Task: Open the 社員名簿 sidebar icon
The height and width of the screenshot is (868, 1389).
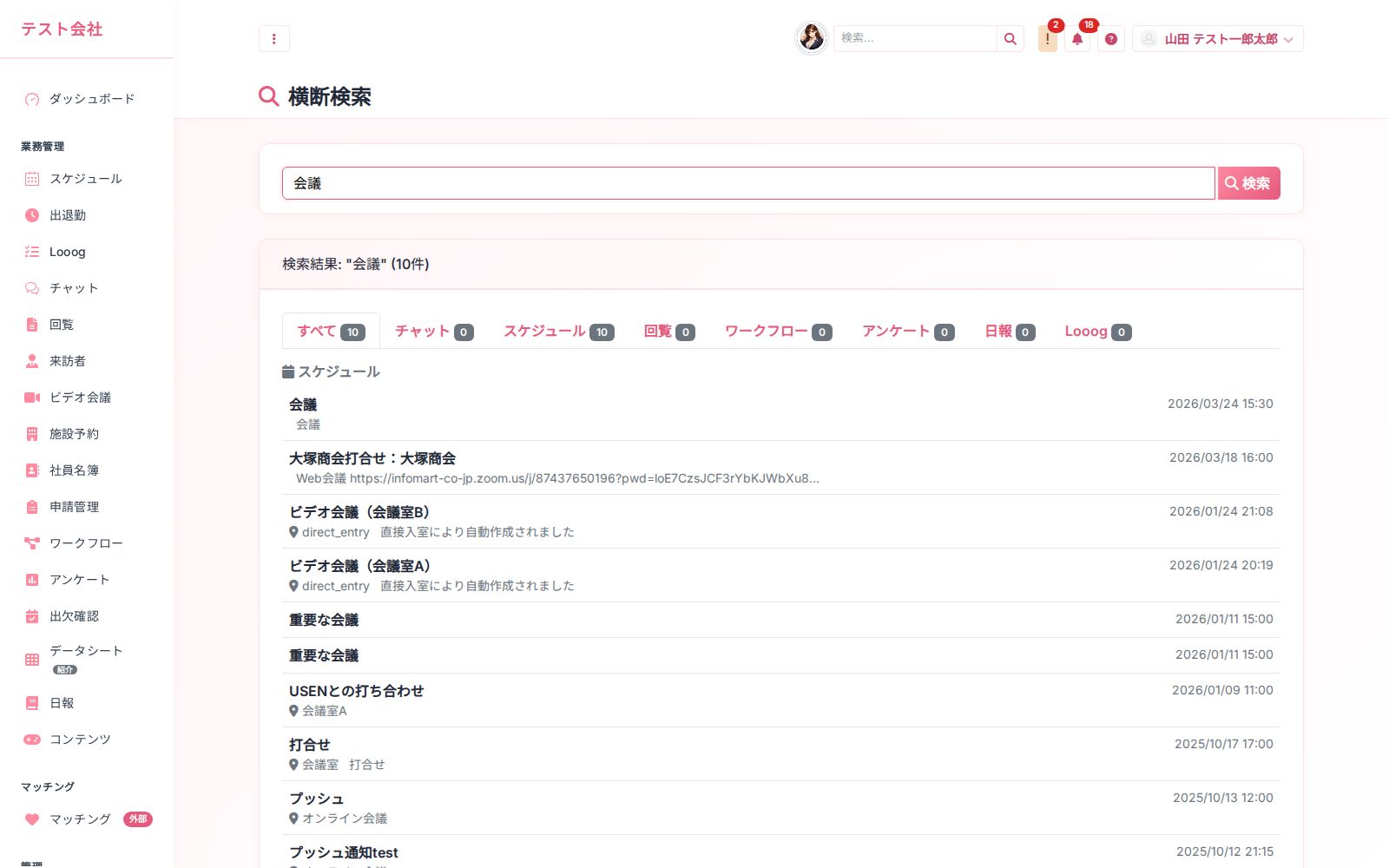Action: pos(32,470)
